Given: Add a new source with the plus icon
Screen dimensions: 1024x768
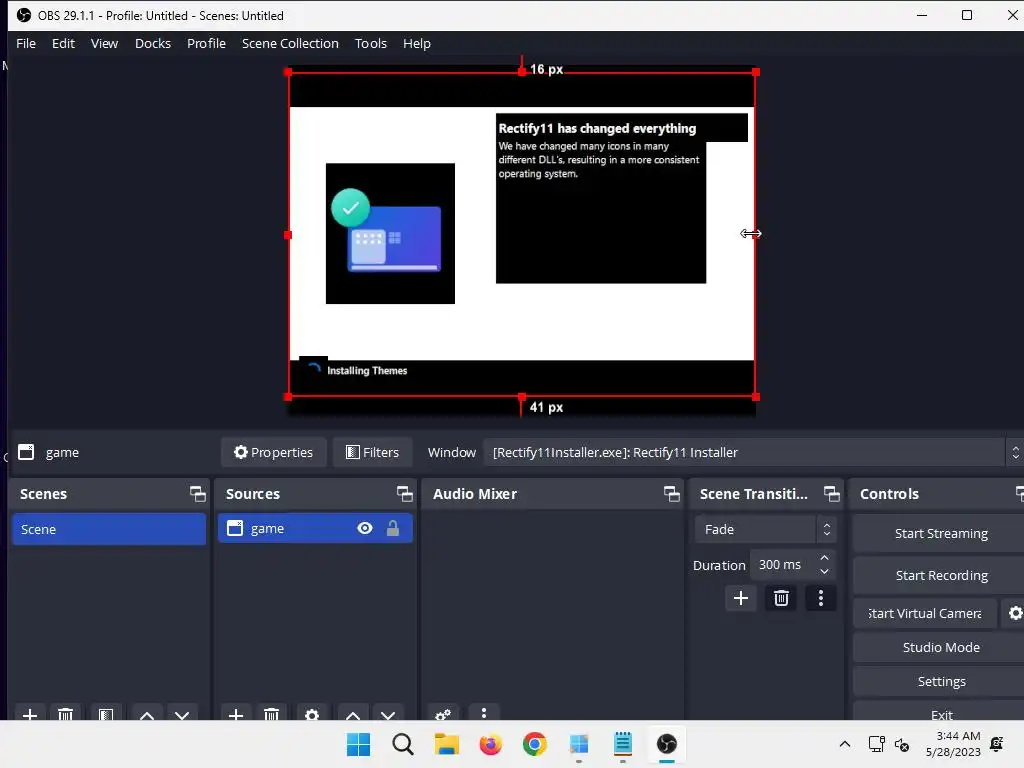Looking at the screenshot, I should 236,714.
